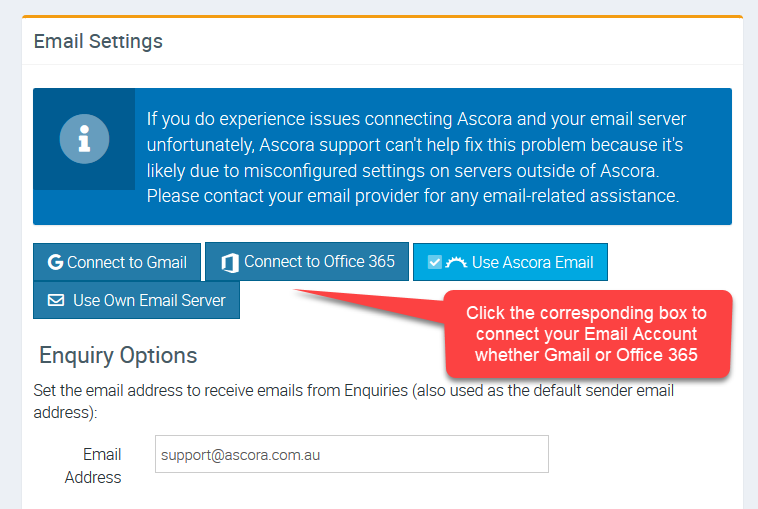The image size is (758, 509).
Task: Click the blue info banner message text
Action: [x=415, y=157]
